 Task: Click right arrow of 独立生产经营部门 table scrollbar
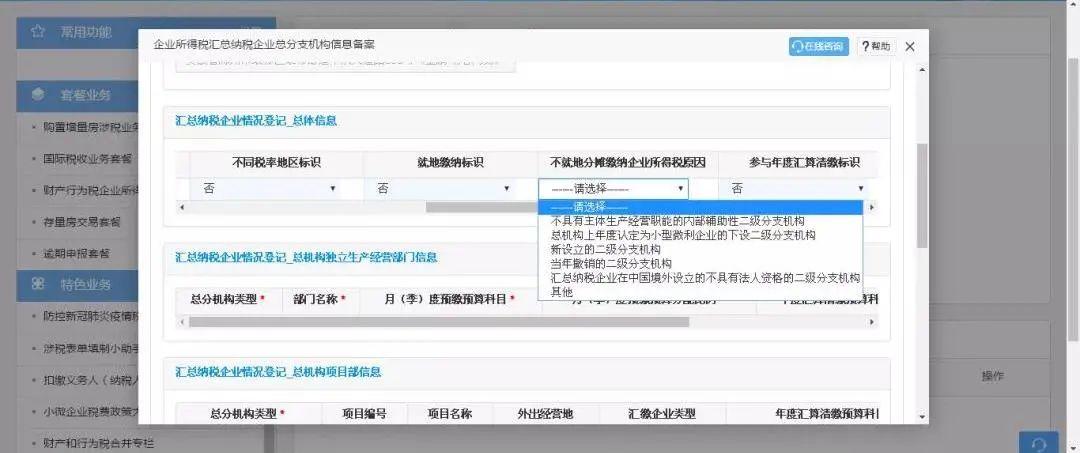coord(872,322)
